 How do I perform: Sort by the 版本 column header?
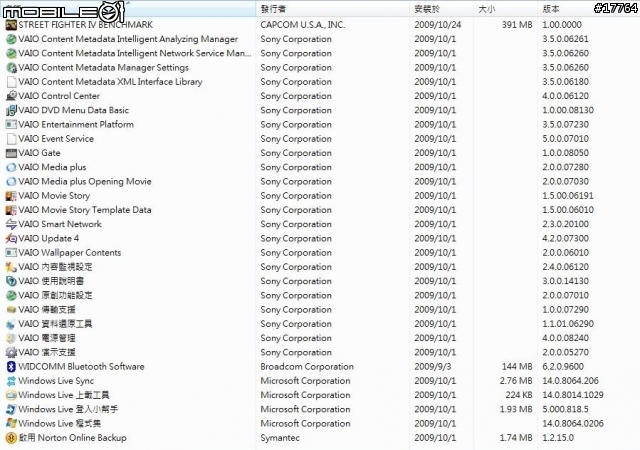click(588, 9)
